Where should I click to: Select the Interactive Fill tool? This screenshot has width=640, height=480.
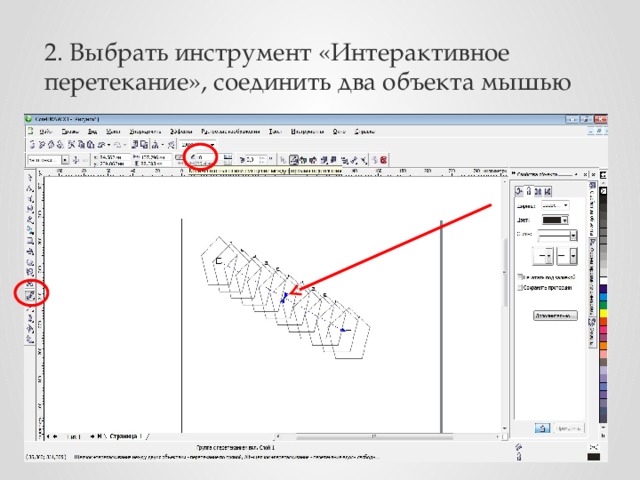click(x=30, y=338)
